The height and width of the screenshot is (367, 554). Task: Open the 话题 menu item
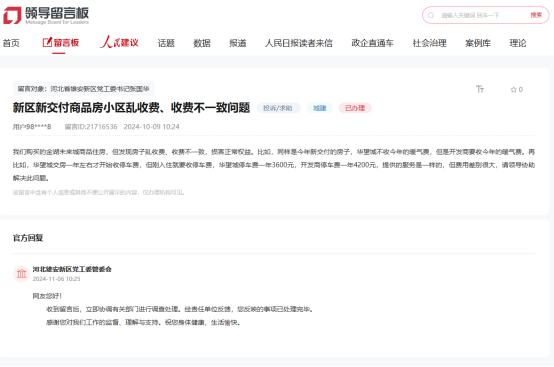[166, 43]
